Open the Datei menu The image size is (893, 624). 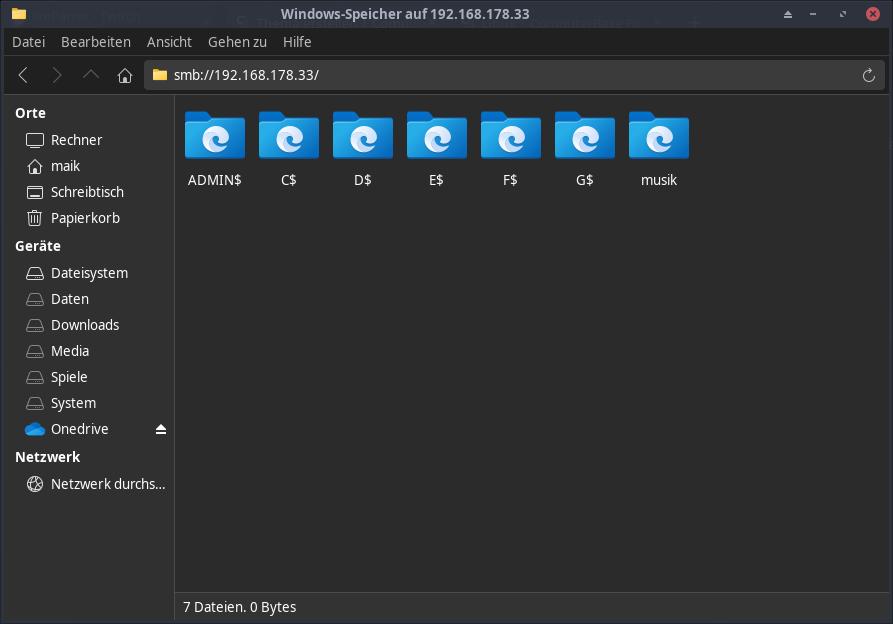(x=28, y=42)
